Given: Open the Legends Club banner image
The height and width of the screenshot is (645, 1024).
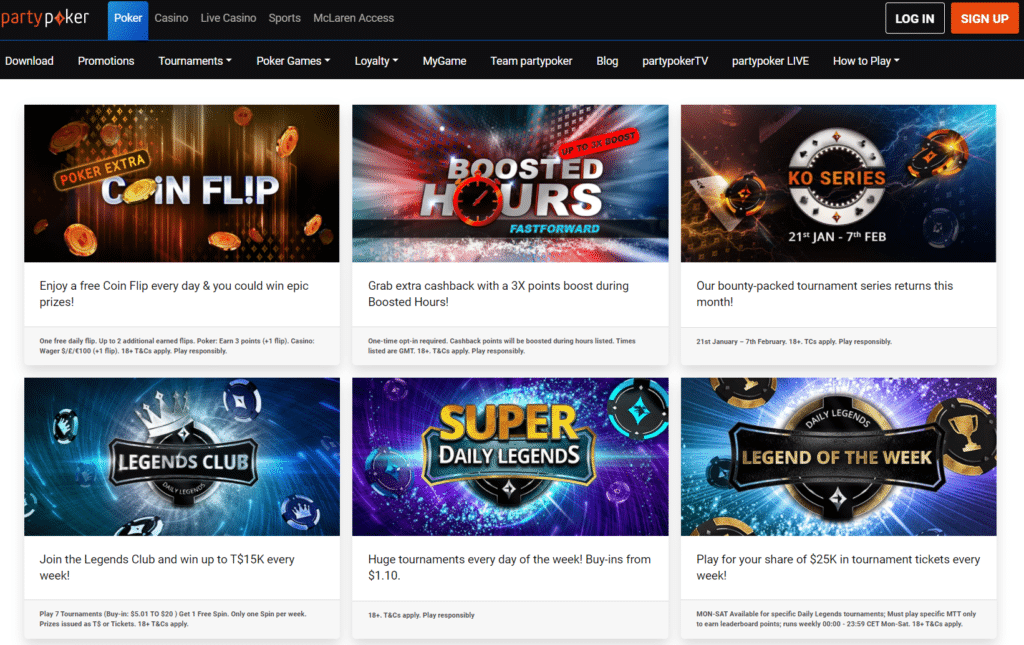Looking at the screenshot, I should pyautogui.click(x=182, y=457).
